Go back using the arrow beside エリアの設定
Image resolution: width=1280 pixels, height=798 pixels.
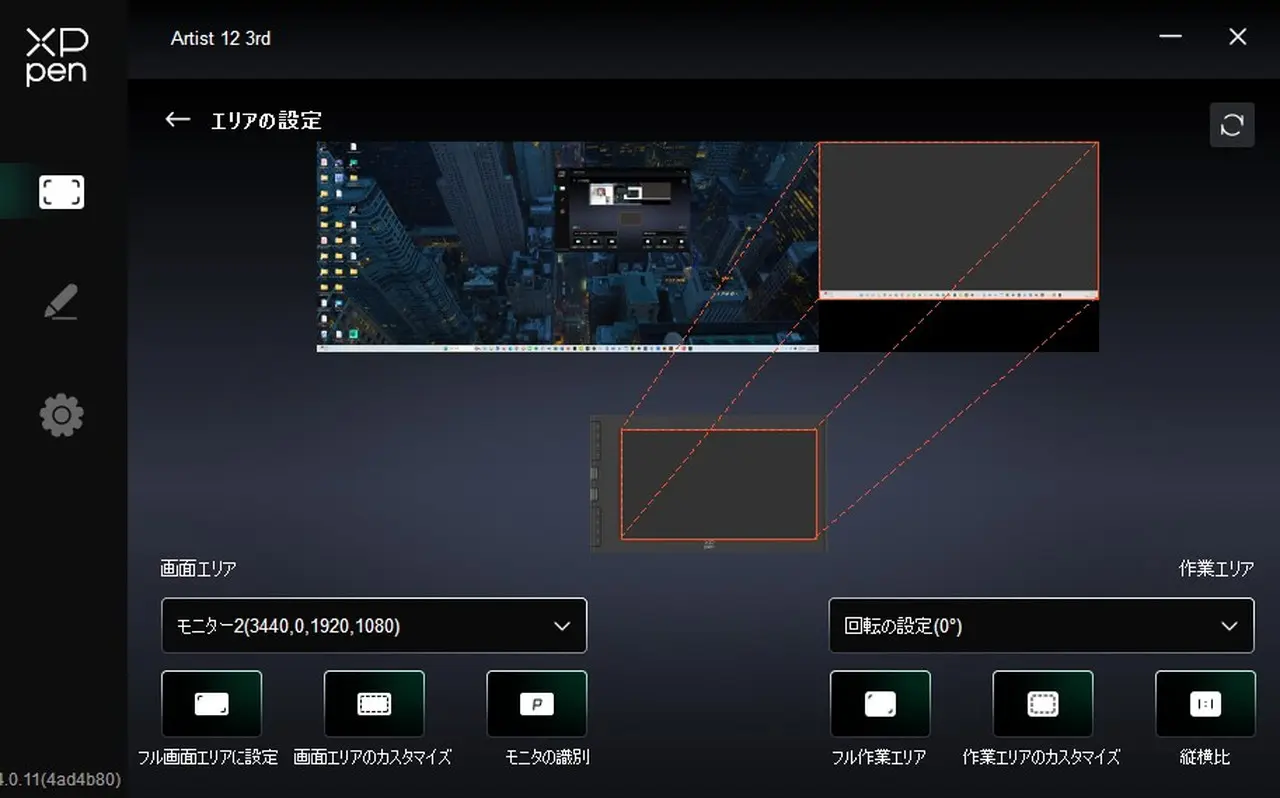177,120
